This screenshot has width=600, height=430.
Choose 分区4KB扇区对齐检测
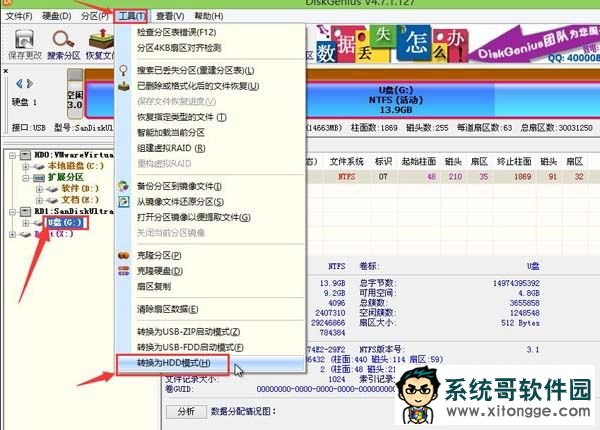point(179,48)
